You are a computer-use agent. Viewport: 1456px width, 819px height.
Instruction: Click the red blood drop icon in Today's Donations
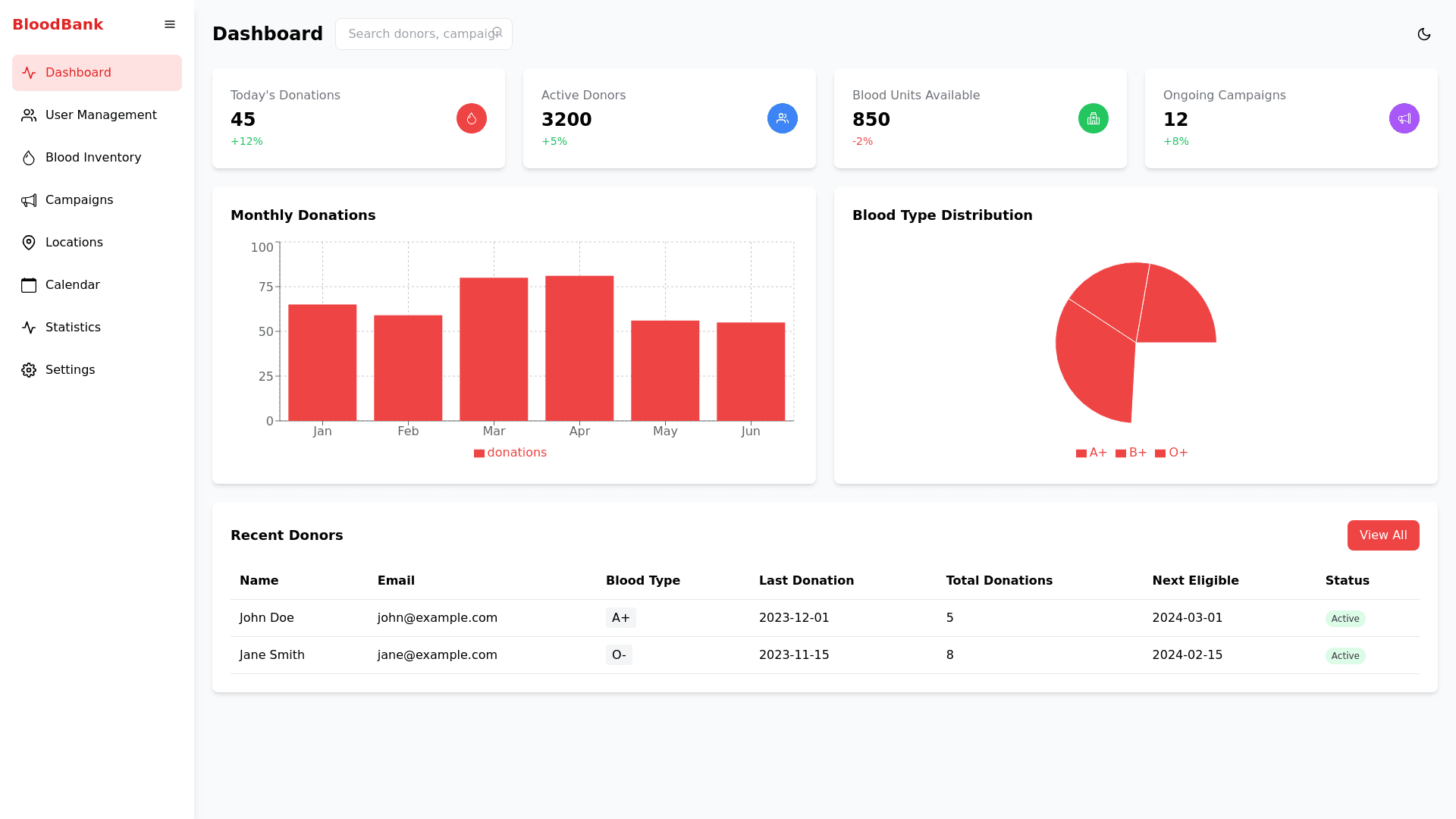tap(471, 118)
